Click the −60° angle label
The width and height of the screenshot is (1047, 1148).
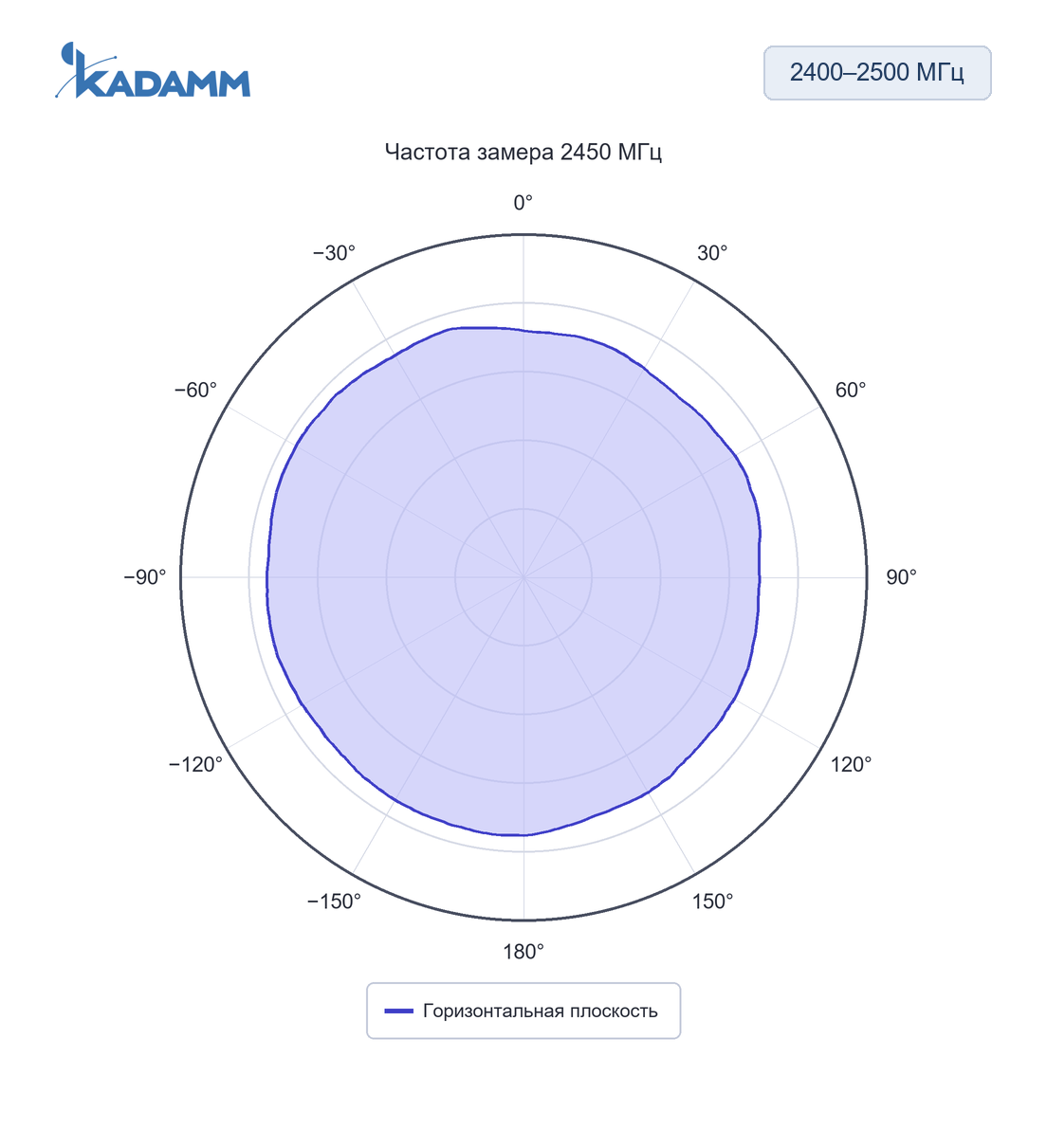[x=195, y=391]
